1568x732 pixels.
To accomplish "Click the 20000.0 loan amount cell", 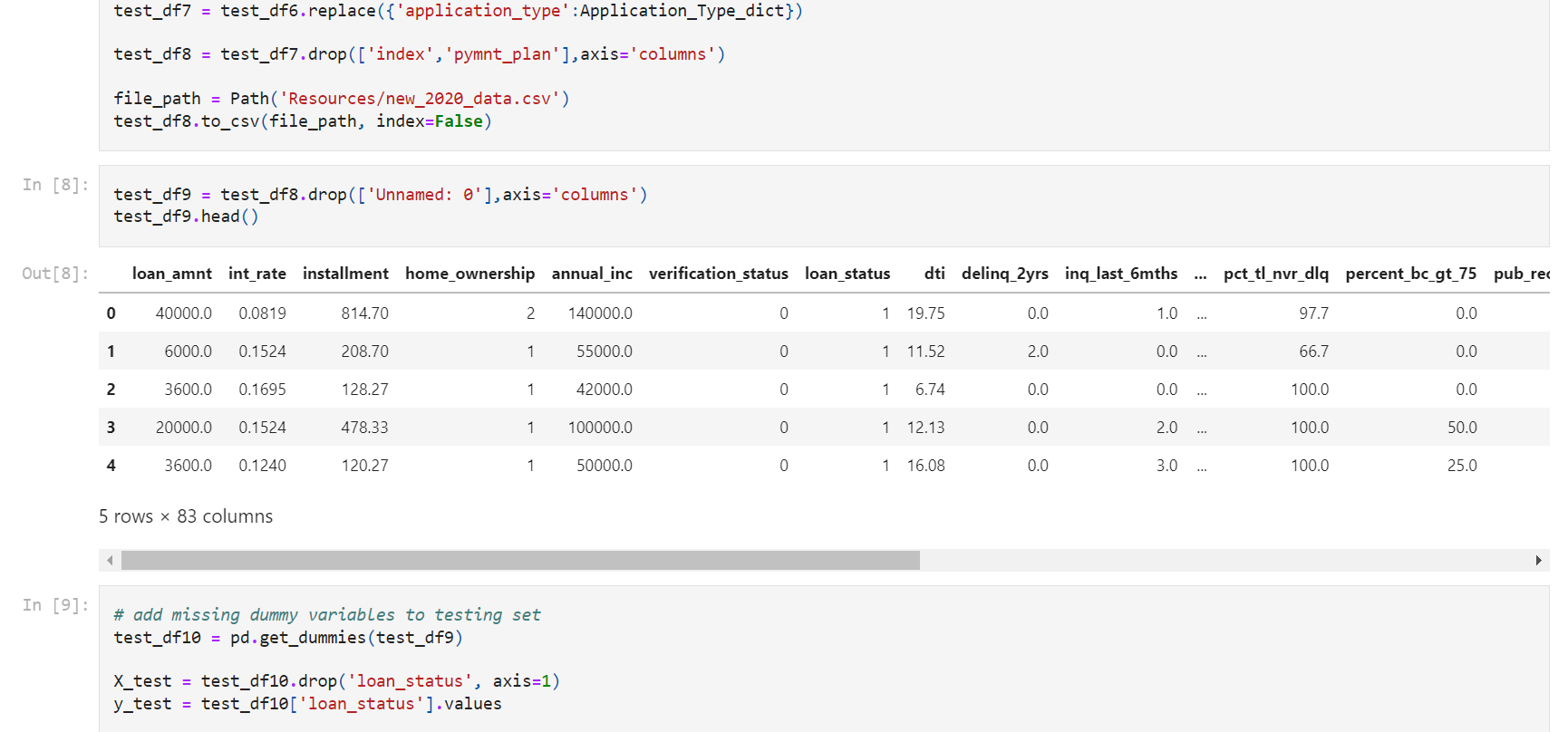I will click(184, 428).
